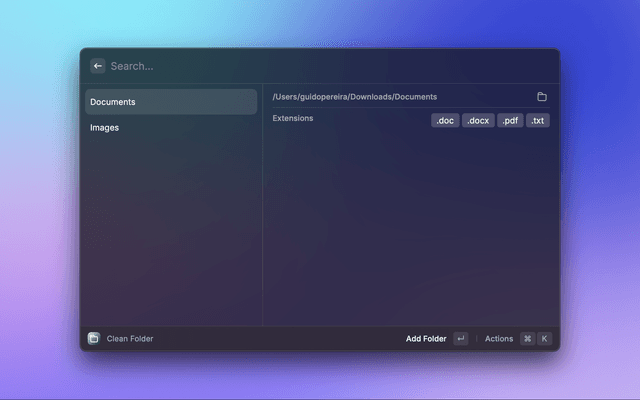Select the Documents folder entry
The width and height of the screenshot is (640, 400).
170,102
